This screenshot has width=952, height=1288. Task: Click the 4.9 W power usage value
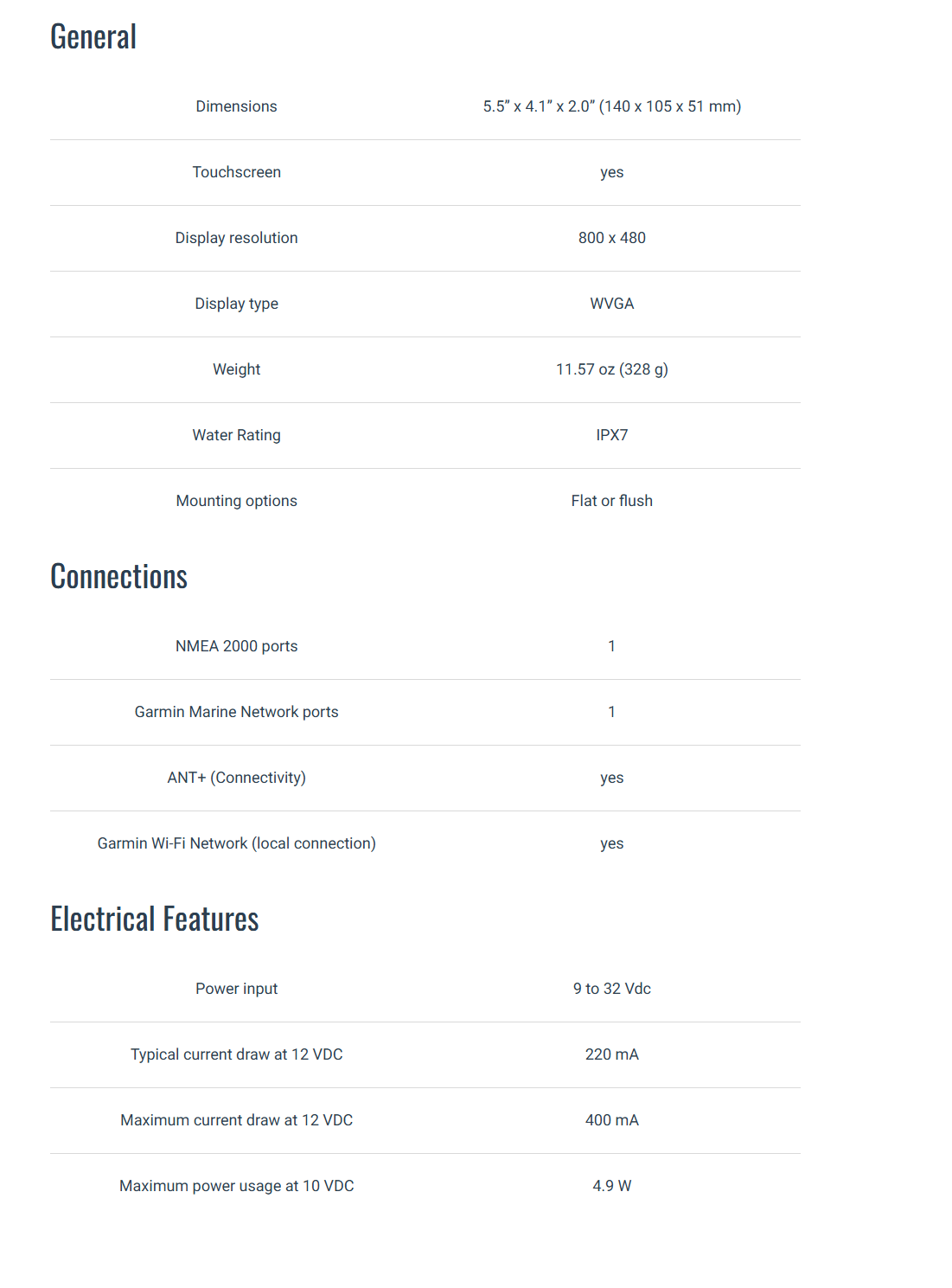[611, 1186]
